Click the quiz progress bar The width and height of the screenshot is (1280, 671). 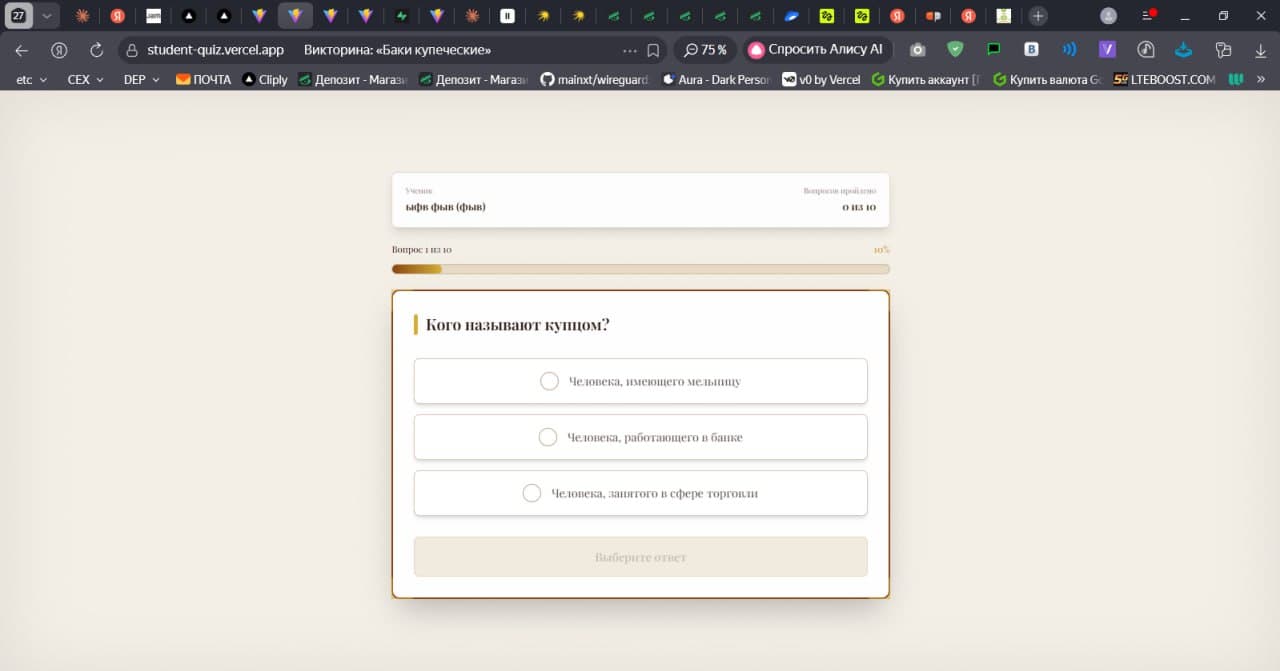pyautogui.click(x=640, y=269)
